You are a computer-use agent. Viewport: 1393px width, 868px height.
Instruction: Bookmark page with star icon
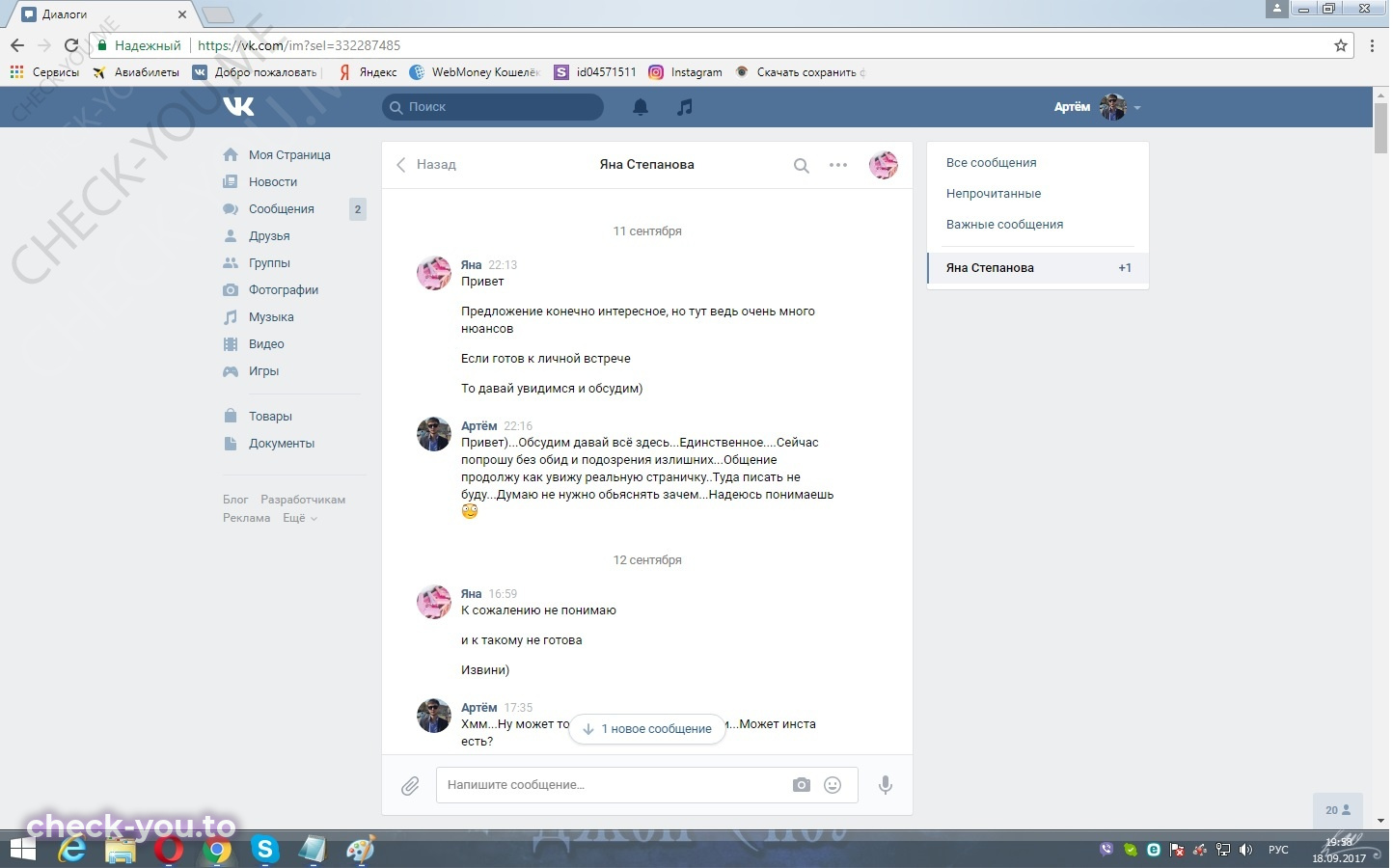(1341, 45)
